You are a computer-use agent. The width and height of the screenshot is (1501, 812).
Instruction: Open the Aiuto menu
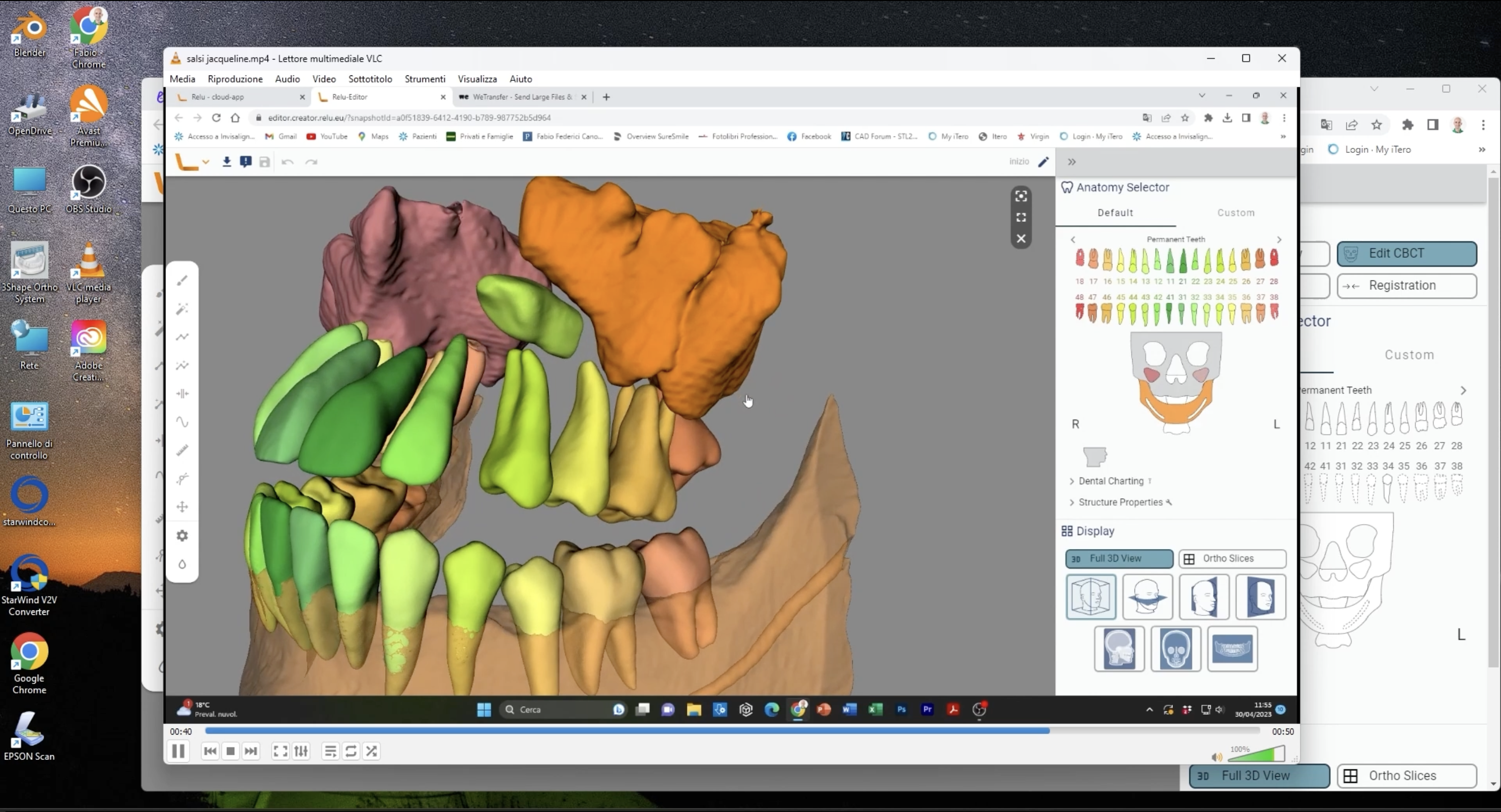[520, 78]
